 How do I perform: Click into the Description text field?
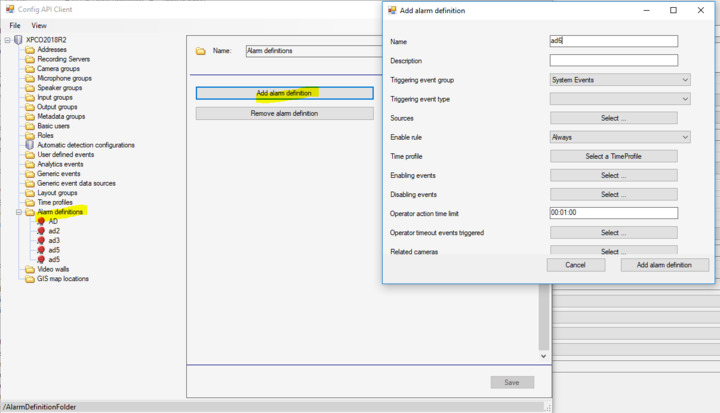click(614, 61)
